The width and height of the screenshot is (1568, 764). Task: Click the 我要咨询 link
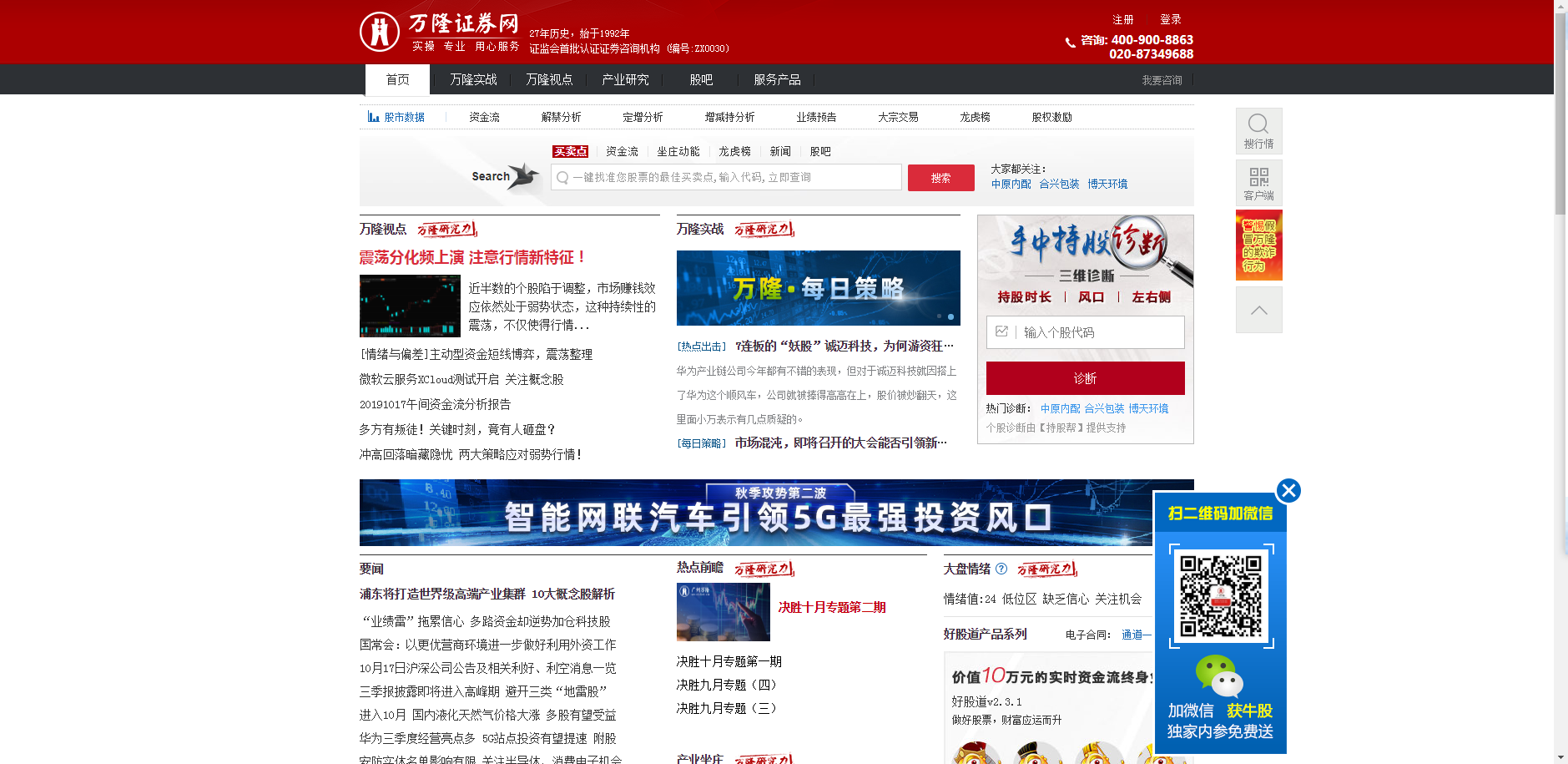pos(1162,80)
